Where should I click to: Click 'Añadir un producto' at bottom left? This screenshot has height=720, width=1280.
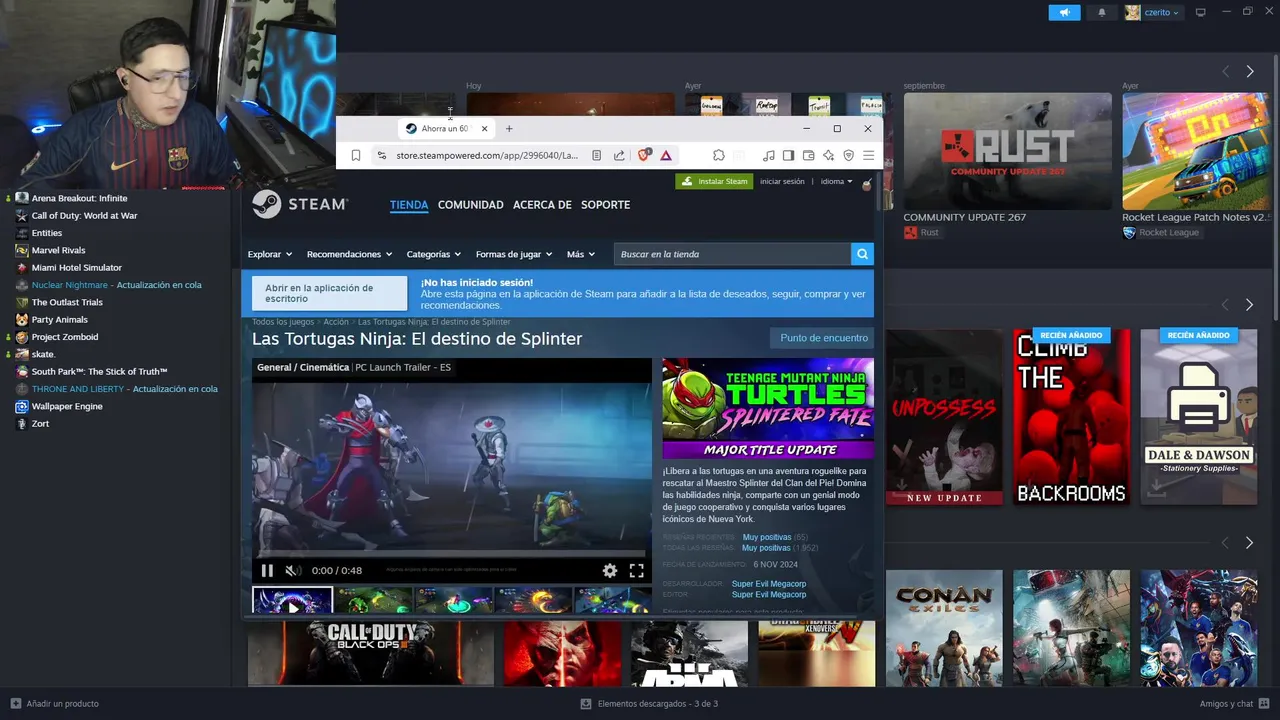[55, 704]
